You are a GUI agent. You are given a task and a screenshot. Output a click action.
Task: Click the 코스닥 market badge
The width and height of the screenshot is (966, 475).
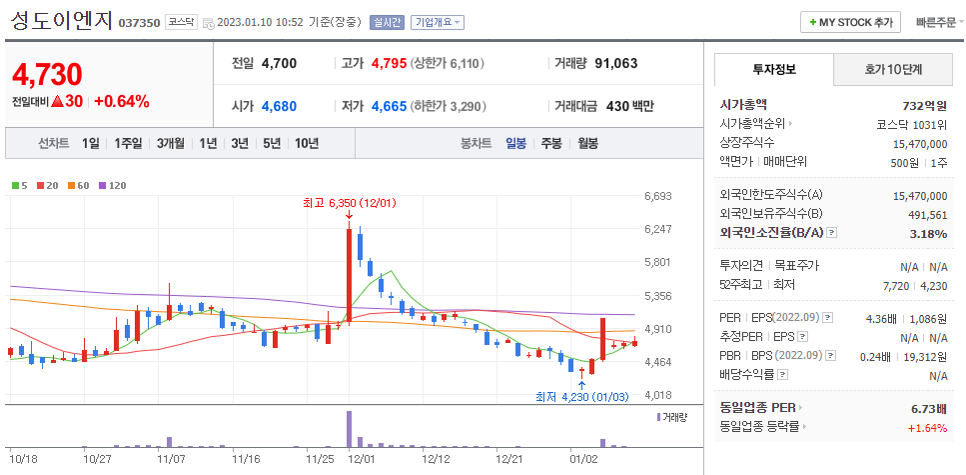[x=181, y=23]
